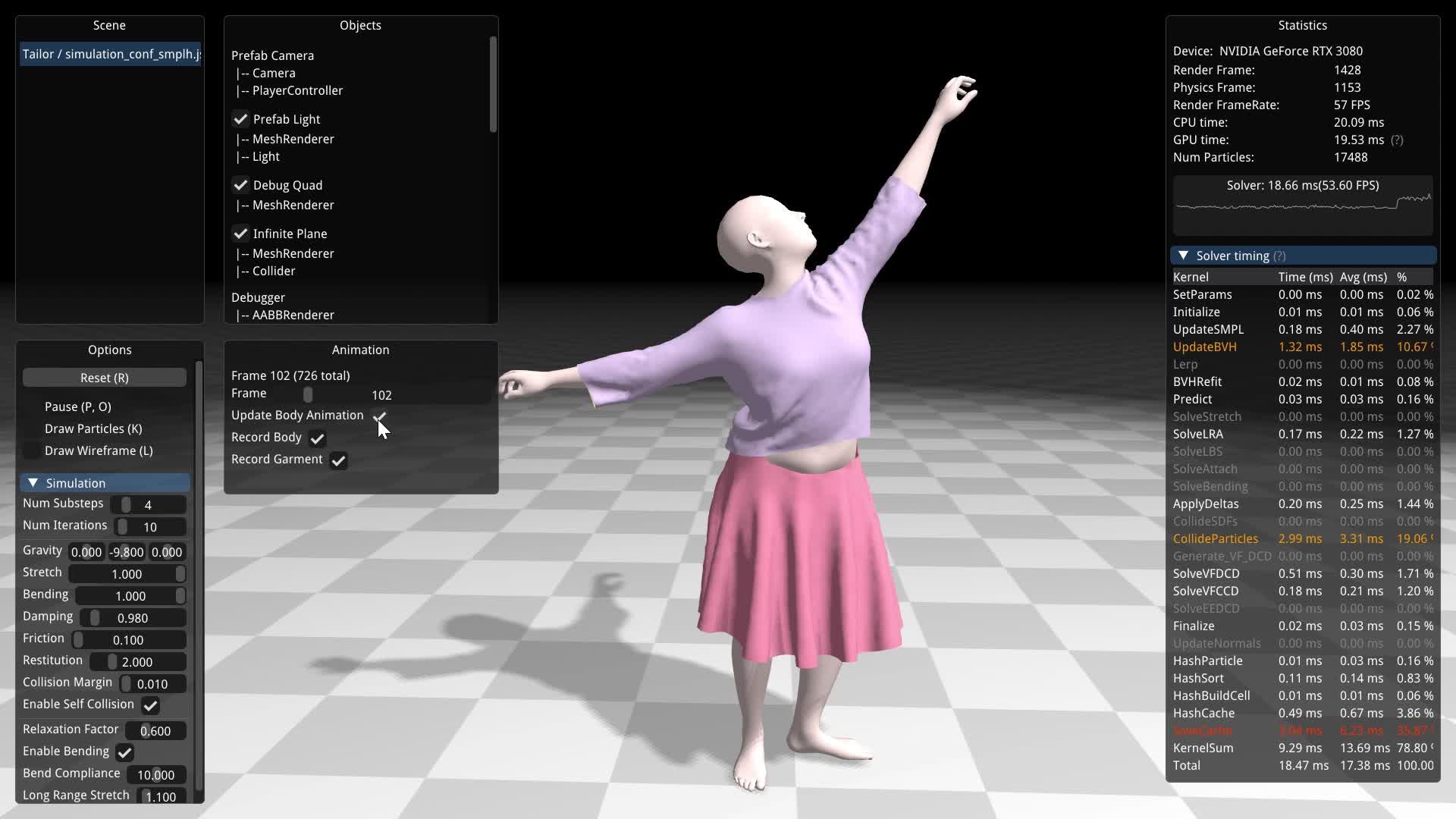This screenshot has width=1456, height=819.
Task: Uncheck the Debug Quad checkmark
Action: point(240,185)
